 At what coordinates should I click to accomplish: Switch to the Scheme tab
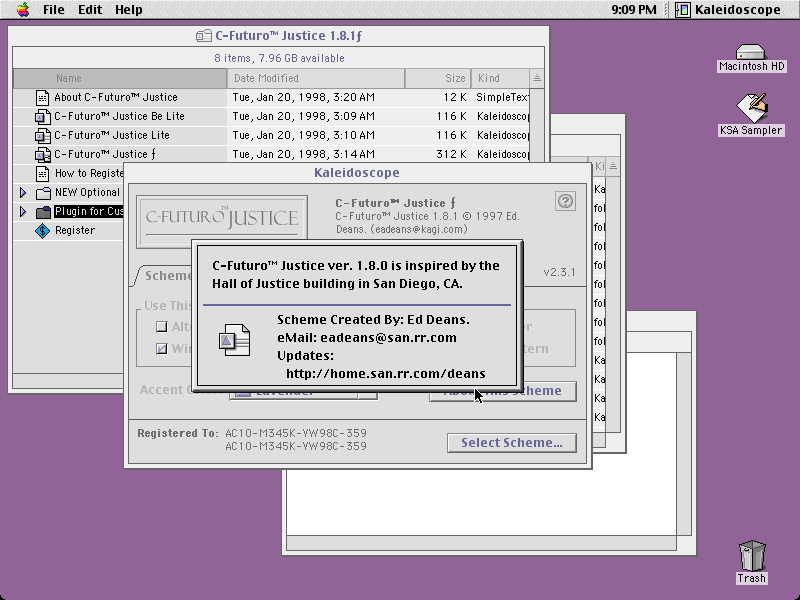tap(167, 276)
